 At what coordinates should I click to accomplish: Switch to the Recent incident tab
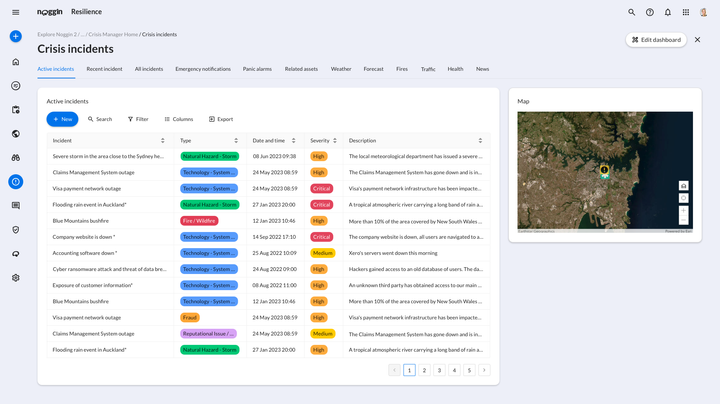point(104,69)
